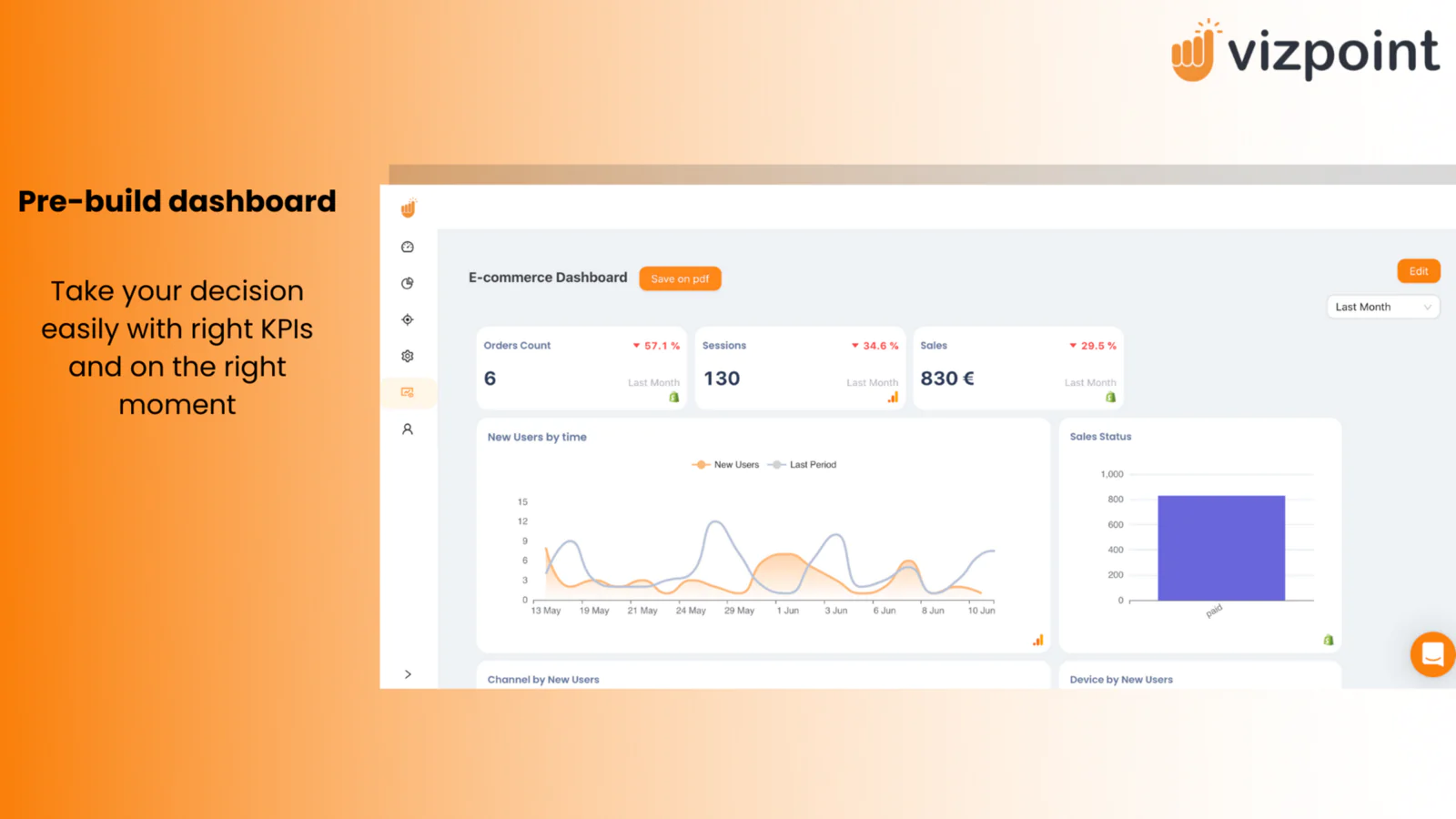The width and height of the screenshot is (1456, 819).
Task: Click Sessions value 130
Action: (722, 379)
